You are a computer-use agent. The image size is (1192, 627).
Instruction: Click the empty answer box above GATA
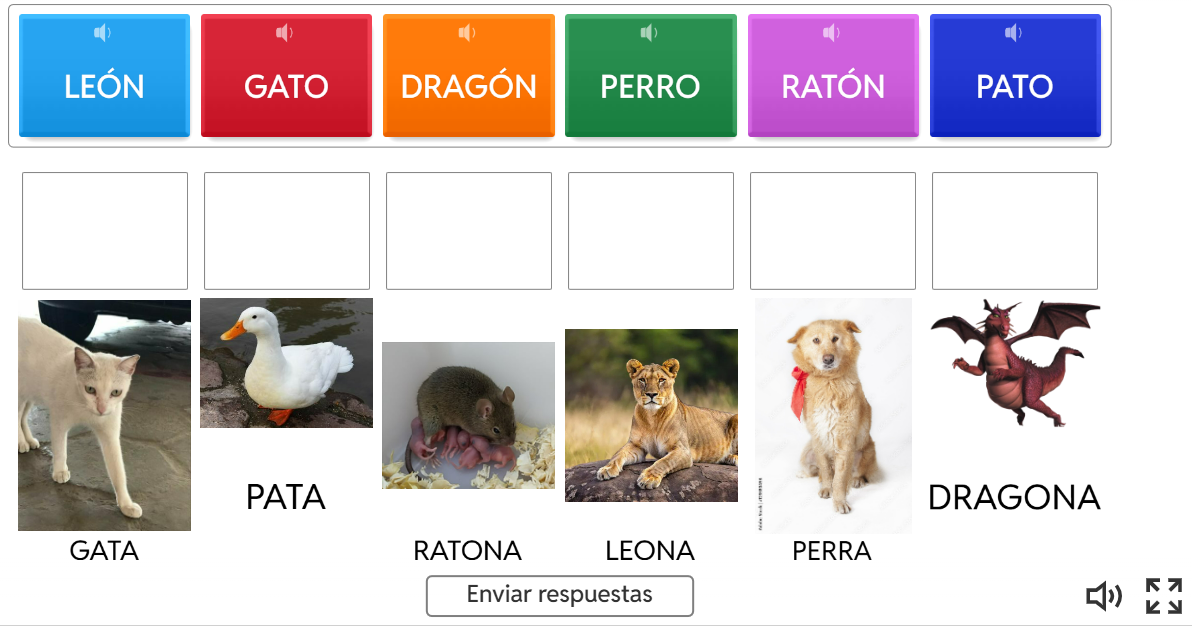pyautogui.click(x=105, y=231)
